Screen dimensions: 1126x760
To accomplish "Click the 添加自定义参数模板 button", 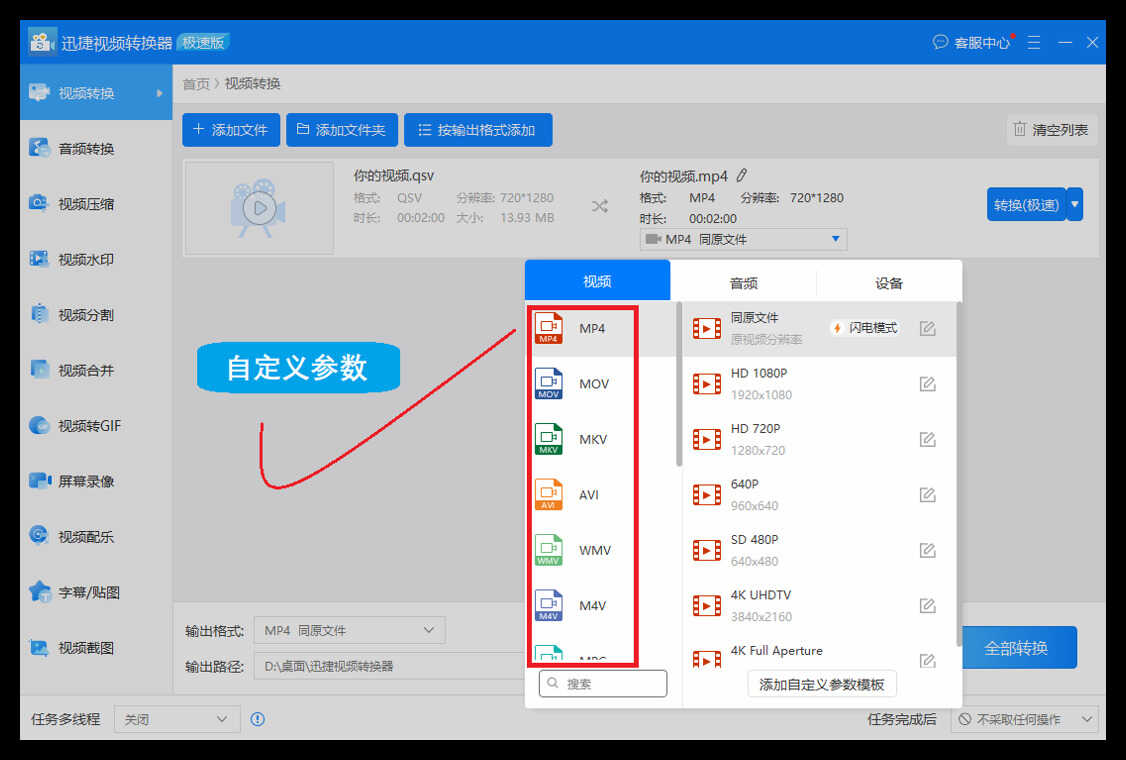I will [x=822, y=684].
